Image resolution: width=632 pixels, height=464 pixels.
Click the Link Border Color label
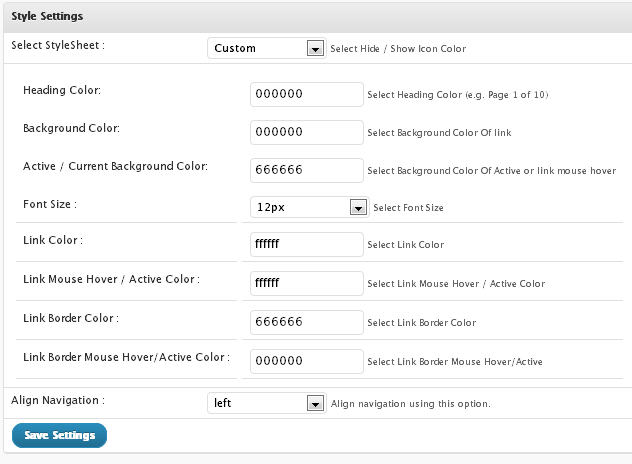point(71,318)
